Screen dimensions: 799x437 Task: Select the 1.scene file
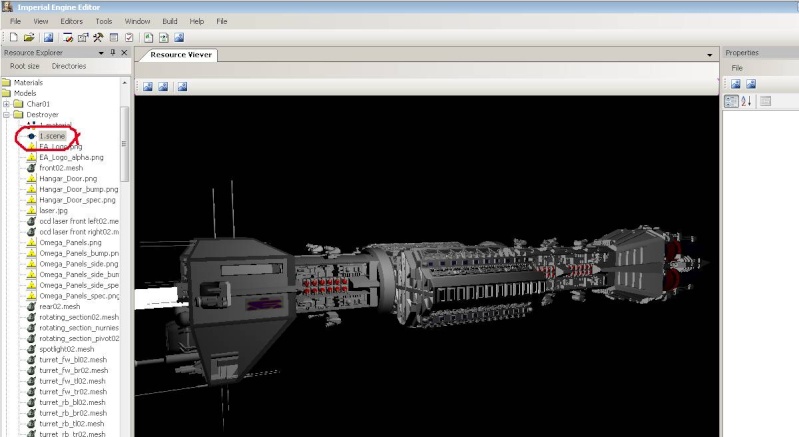(x=52, y=136)
